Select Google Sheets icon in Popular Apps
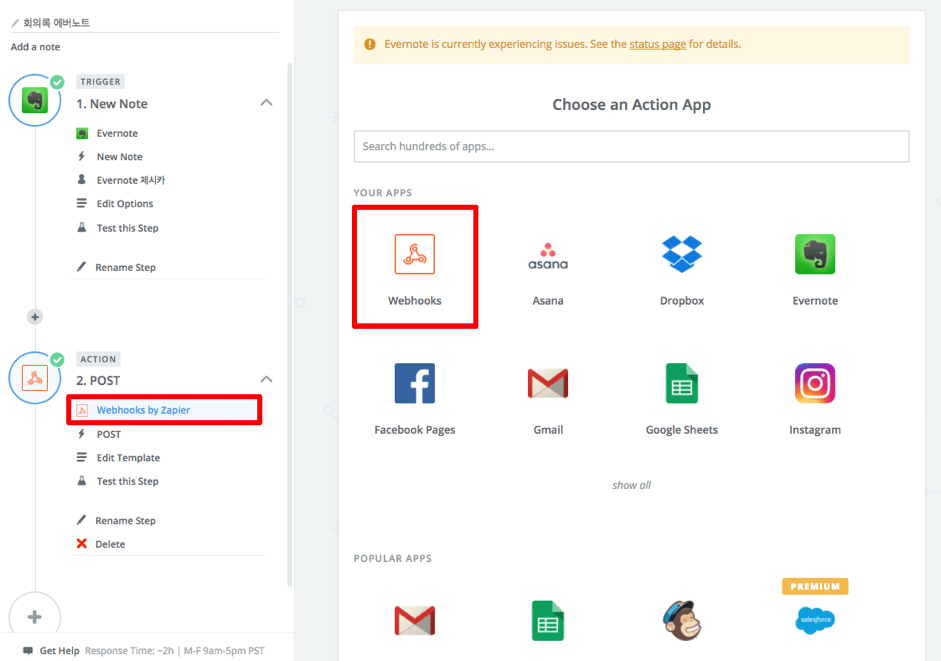 (x=548, y=621)
